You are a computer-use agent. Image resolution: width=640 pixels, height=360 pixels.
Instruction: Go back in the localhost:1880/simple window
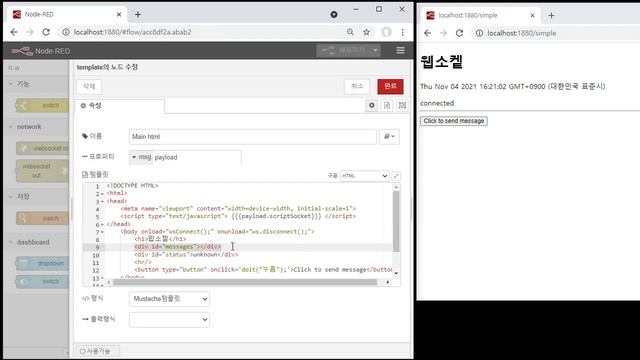(x=427, y=33)
